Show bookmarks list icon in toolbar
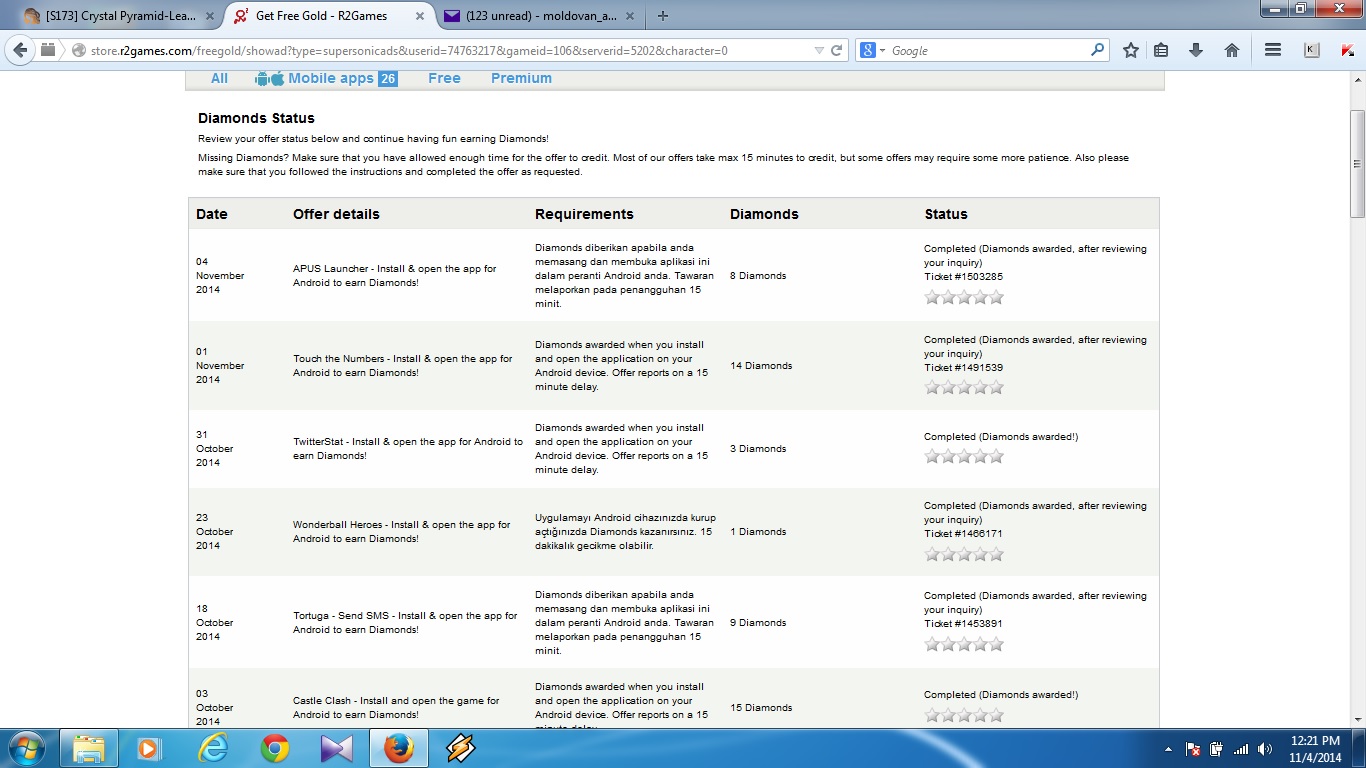The height and width of the screenshot is (768, 1366). [x=1161, y=50]
